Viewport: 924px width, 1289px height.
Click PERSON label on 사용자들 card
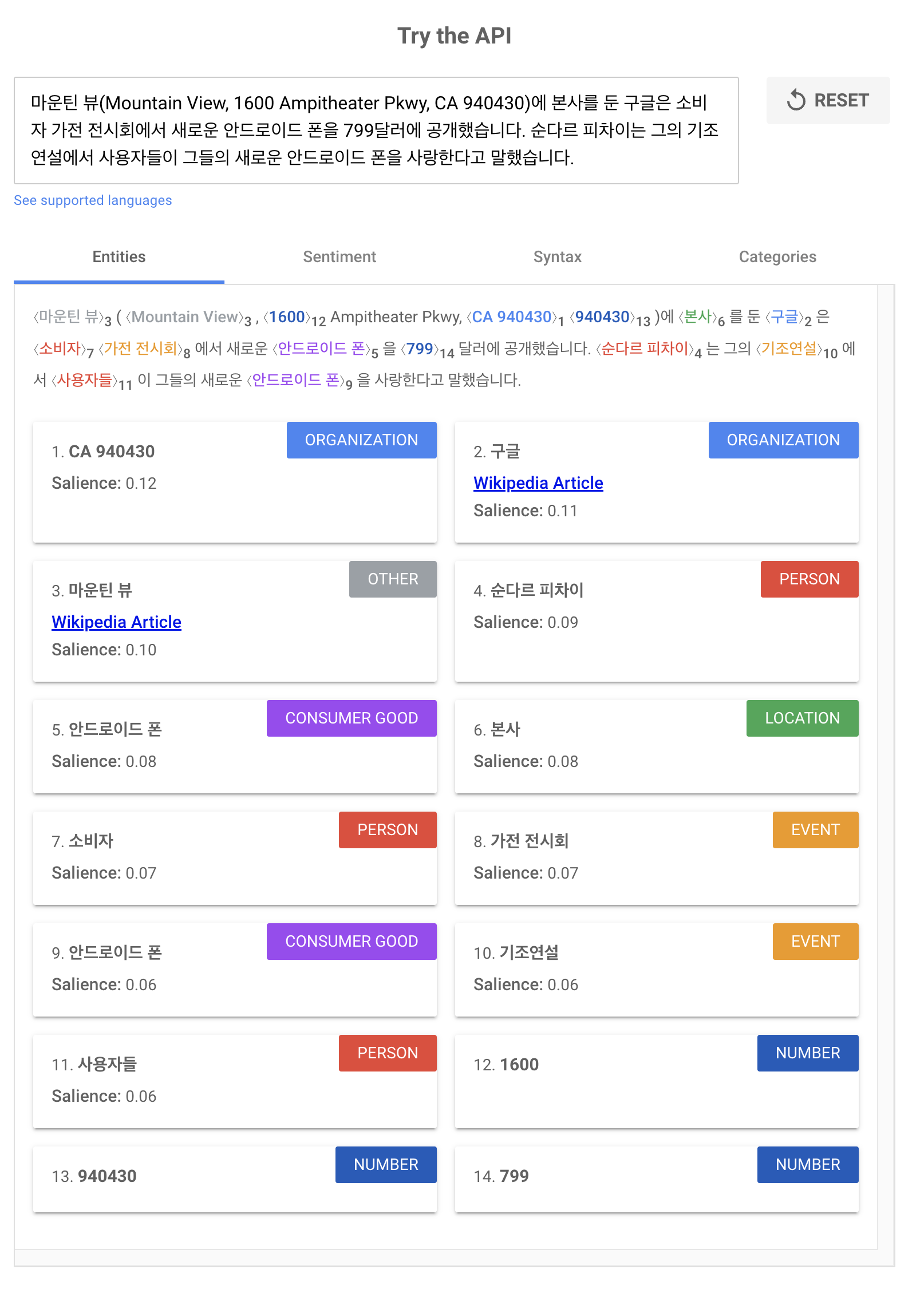(x=388, y=1053)
